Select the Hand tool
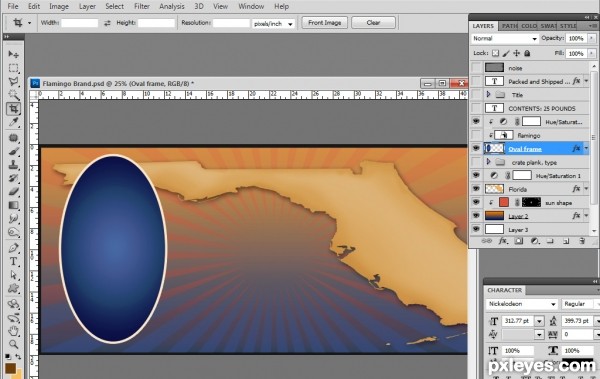This screenshot has height=379, width=600. coord(13,331)
